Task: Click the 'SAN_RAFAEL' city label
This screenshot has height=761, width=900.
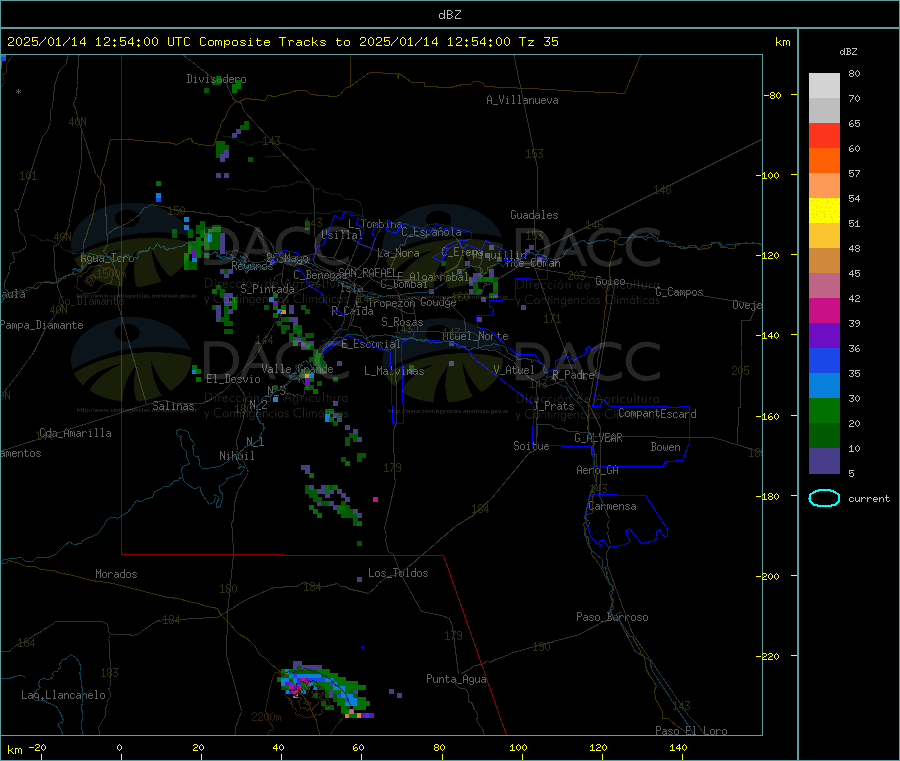Action: point(367,272)
